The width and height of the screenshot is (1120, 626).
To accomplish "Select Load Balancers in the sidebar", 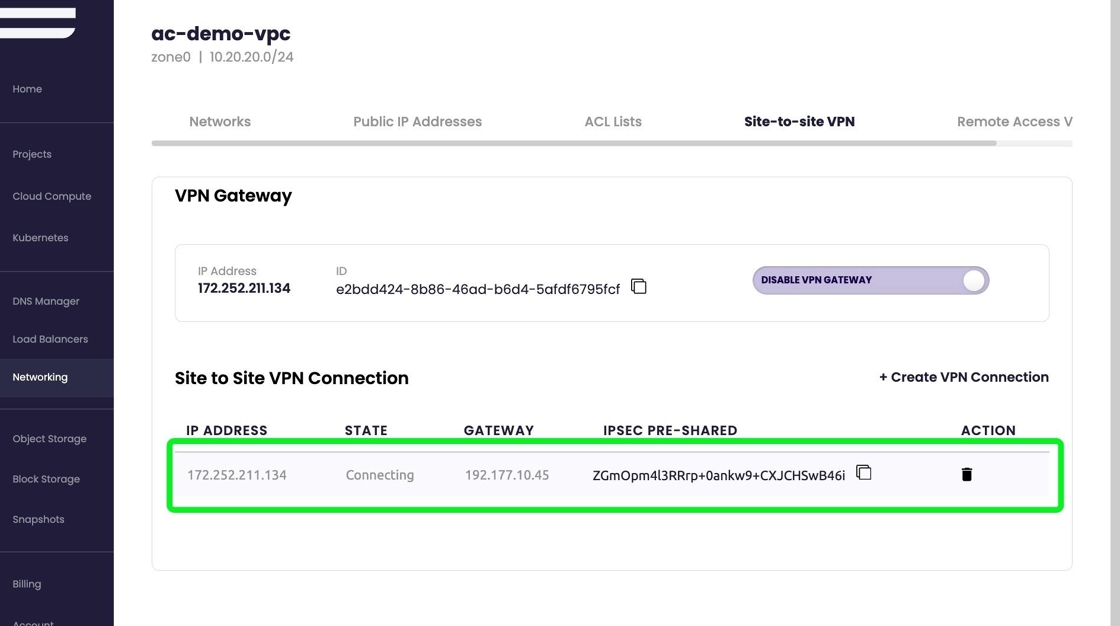I will [x=50, y=339].
